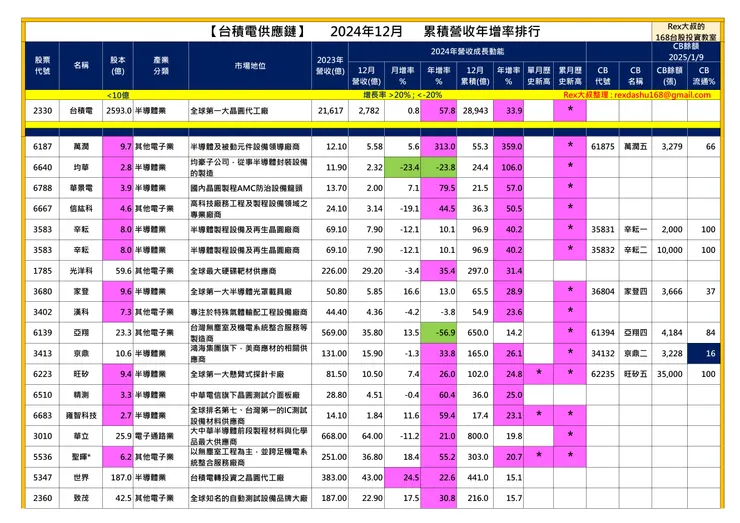The width and height of the screenshot is (740, 523).
Task: Click the green -56.9 yearly growth cell
Action: [x=439, y=332]
